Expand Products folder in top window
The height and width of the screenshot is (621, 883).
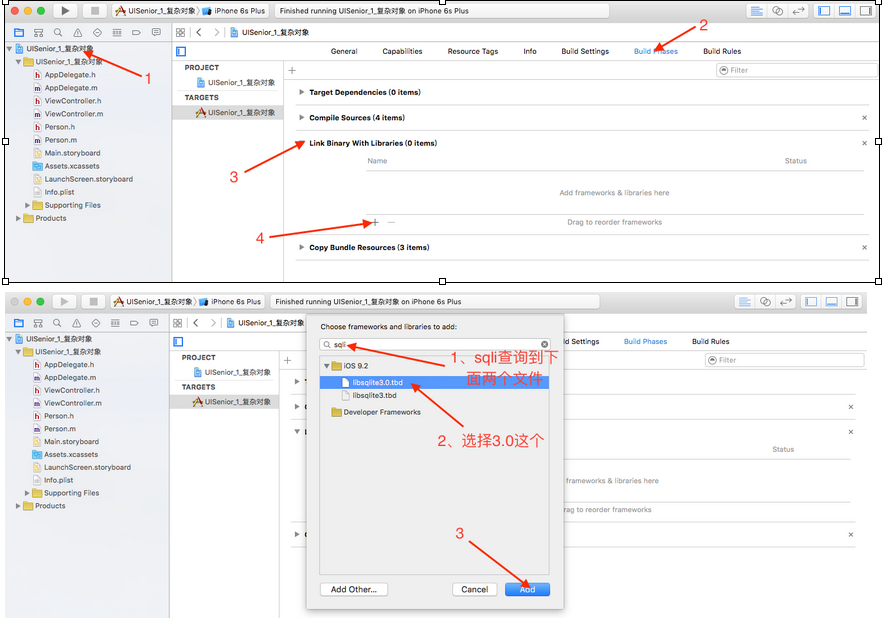(18, 218)
